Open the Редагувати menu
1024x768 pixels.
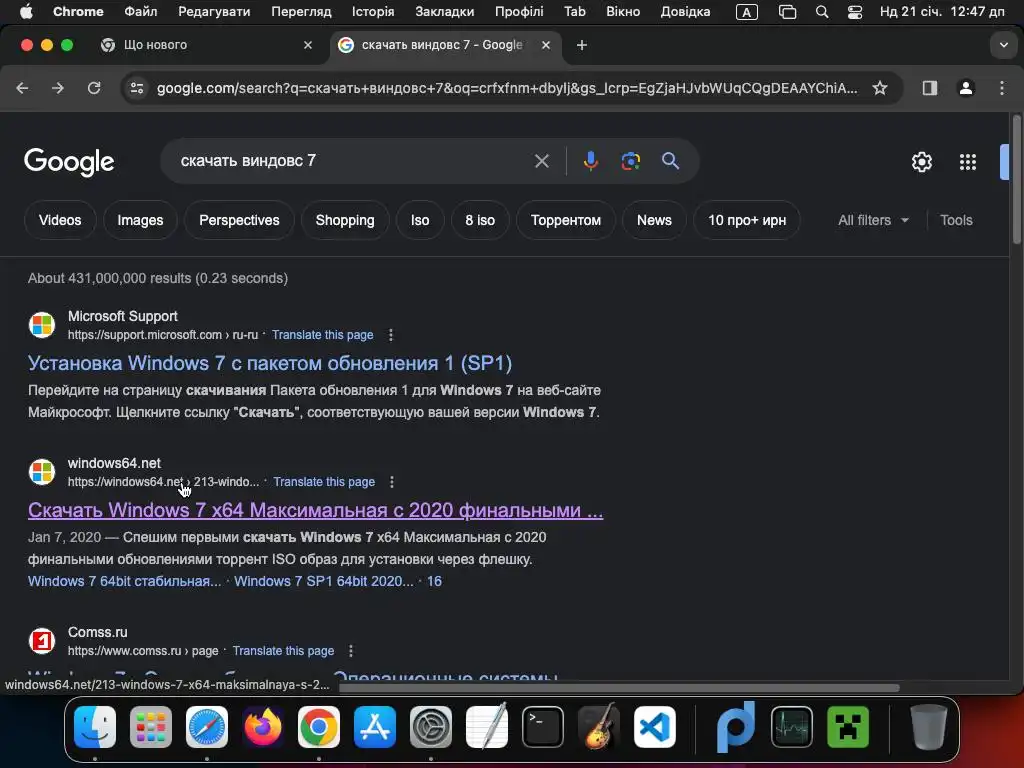pos(214,12)
